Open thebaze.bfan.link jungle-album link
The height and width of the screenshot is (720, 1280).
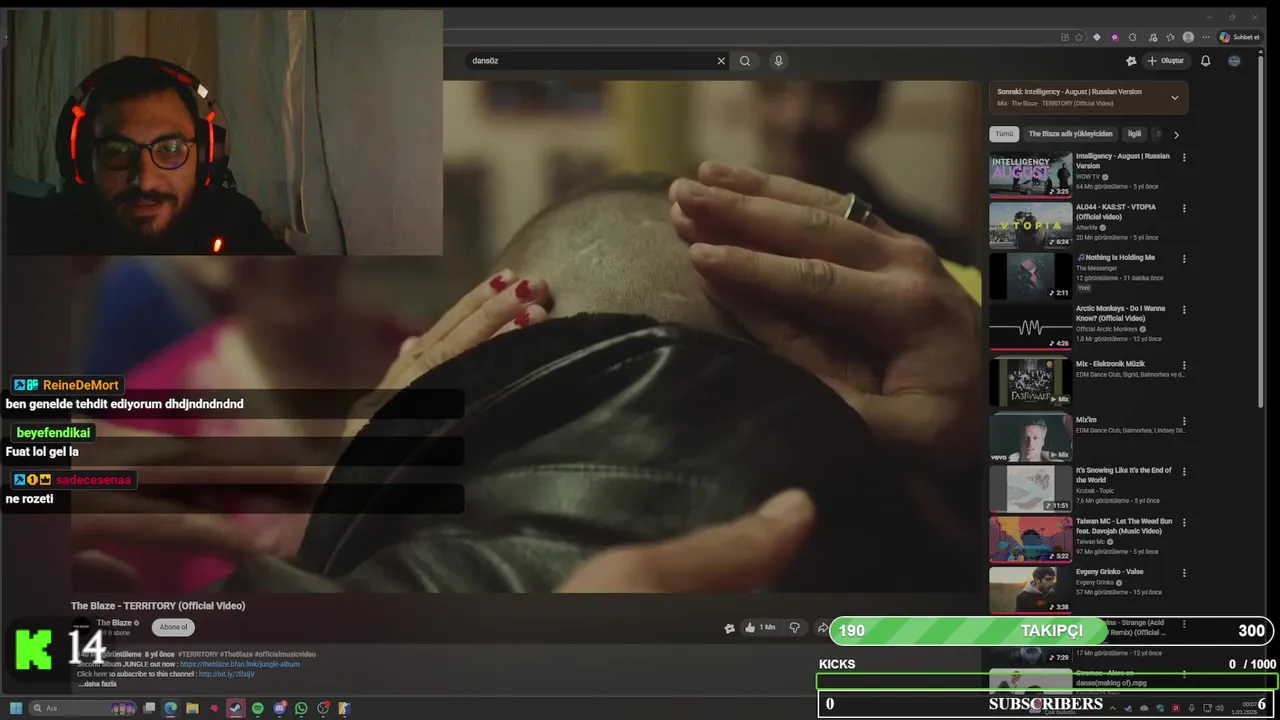240,664
